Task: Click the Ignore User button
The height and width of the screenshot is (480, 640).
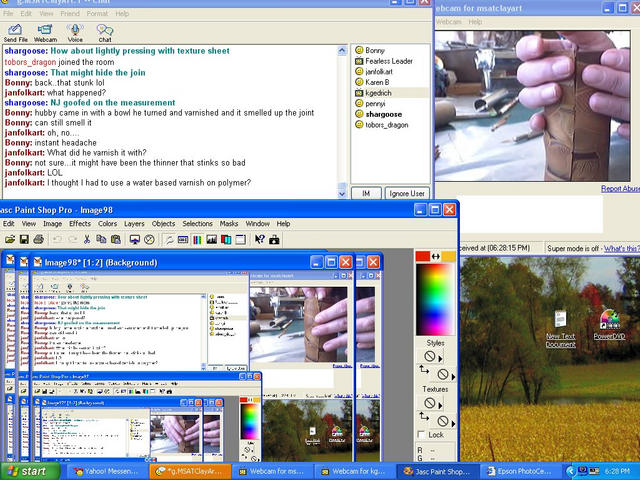Action: click(x=407, y=193)
